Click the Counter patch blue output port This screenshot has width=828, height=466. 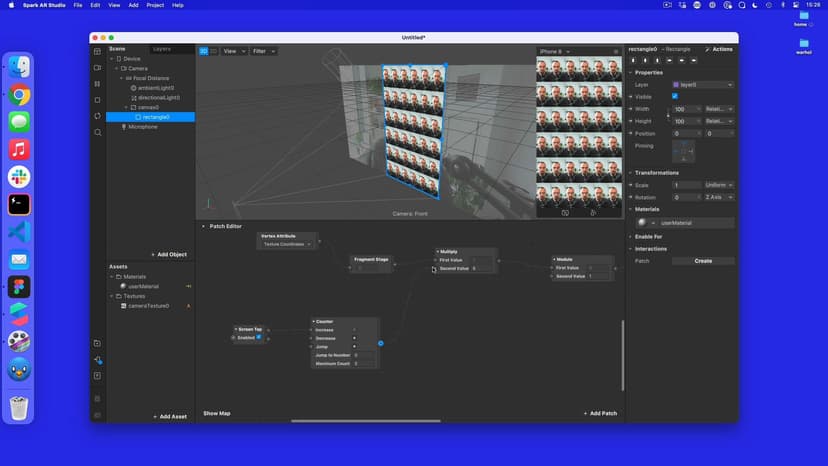(x=381, y=343)
